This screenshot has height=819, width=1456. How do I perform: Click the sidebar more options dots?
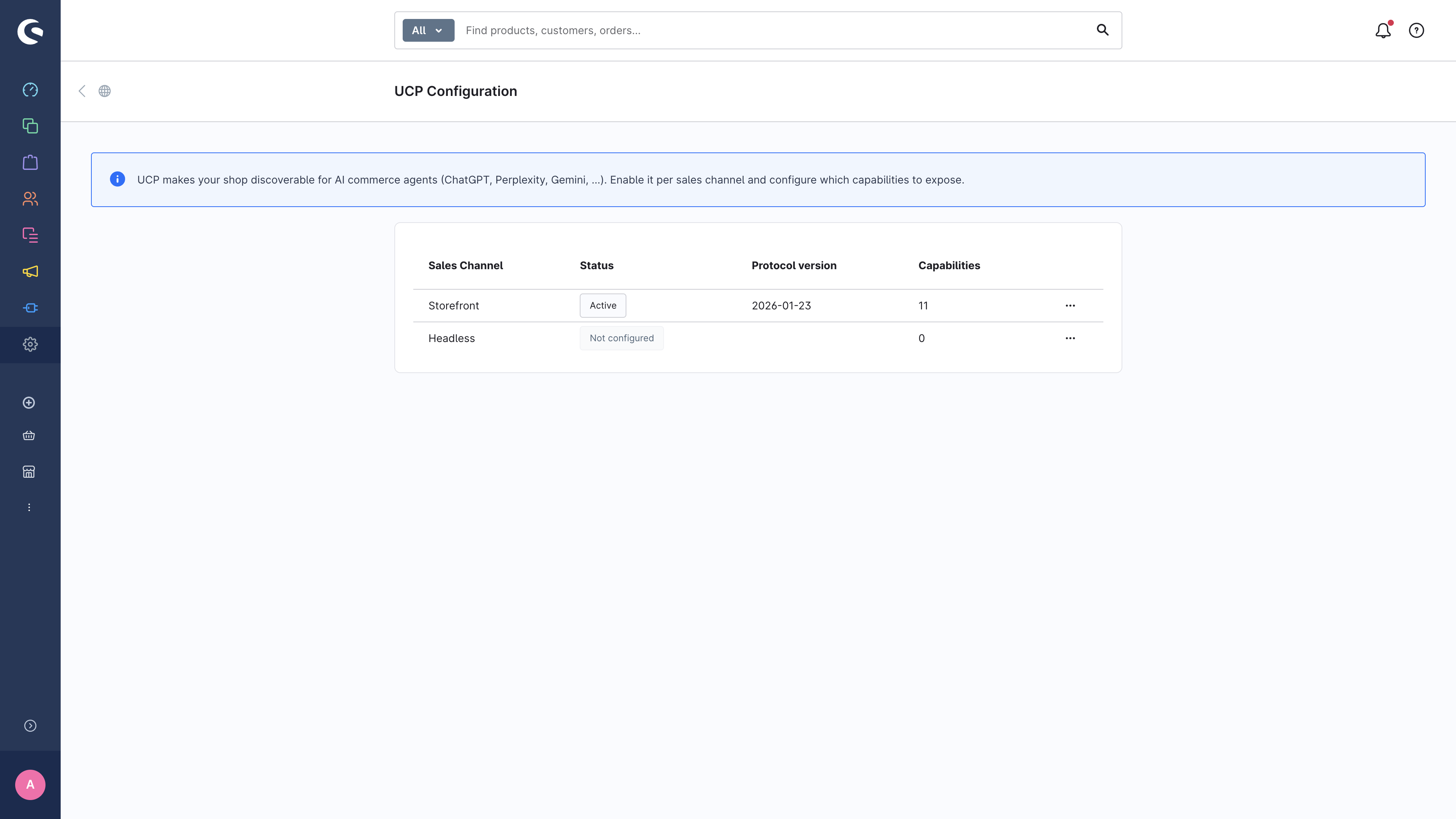coord(29,508)
